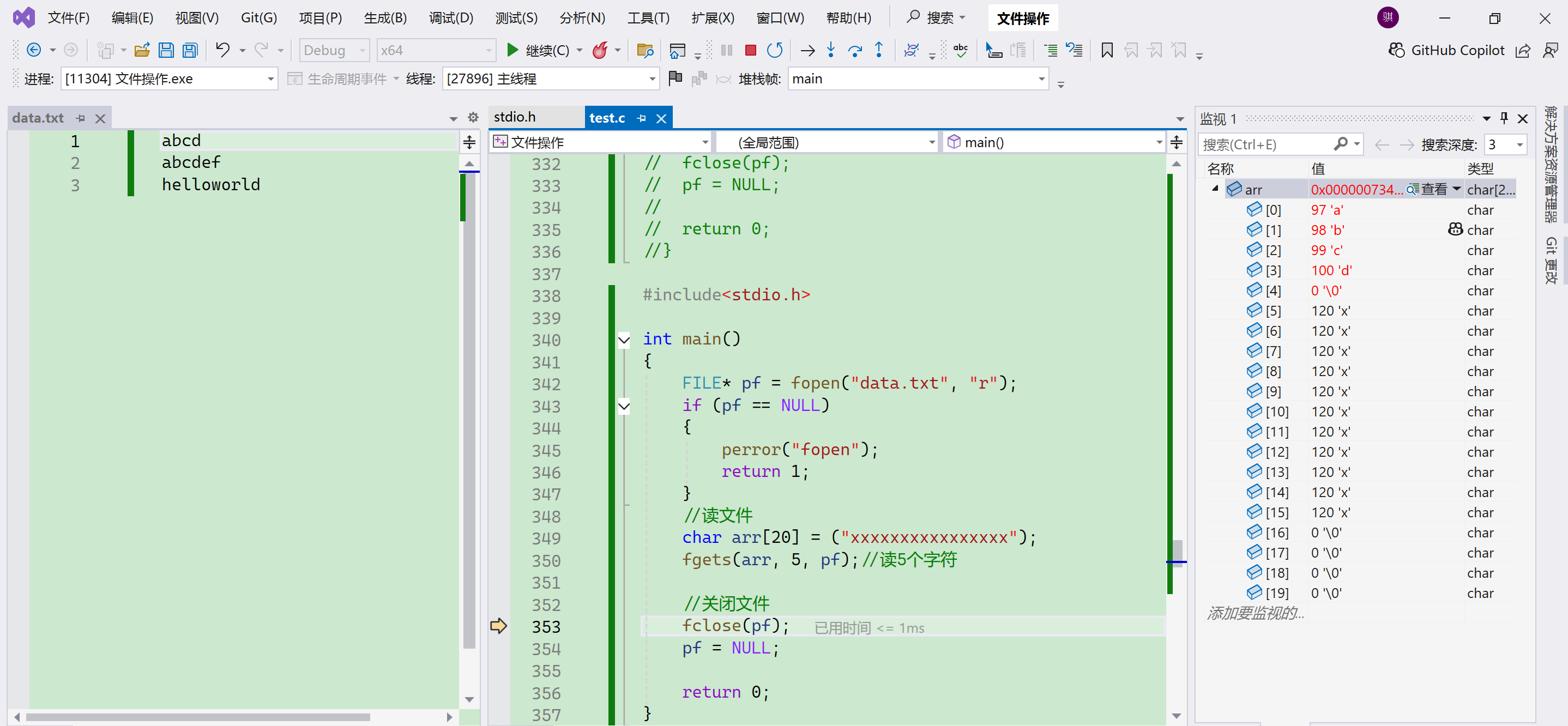The image size is (1568, 726).
Task: Click the Hot Reload flame icon
Action: pos(600,50)
